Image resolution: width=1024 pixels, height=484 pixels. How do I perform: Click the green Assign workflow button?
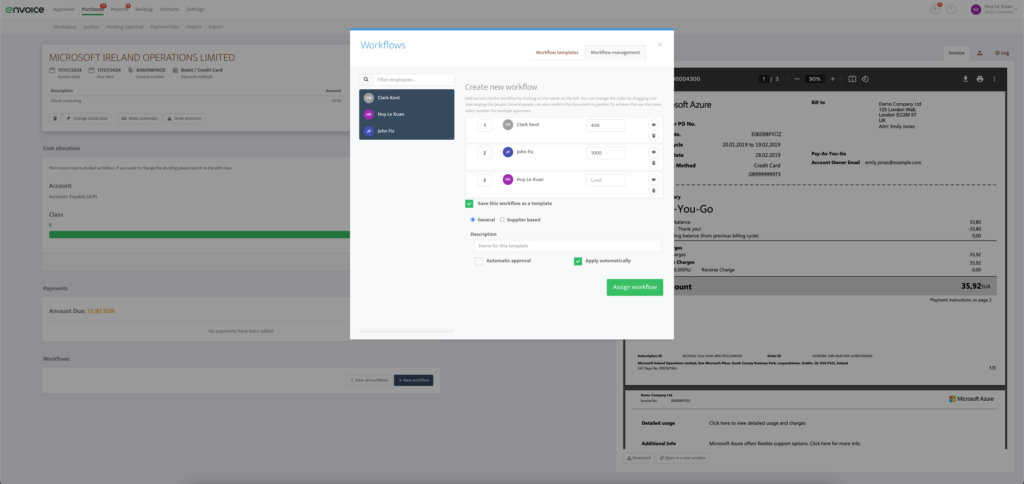tap(634, 287)
